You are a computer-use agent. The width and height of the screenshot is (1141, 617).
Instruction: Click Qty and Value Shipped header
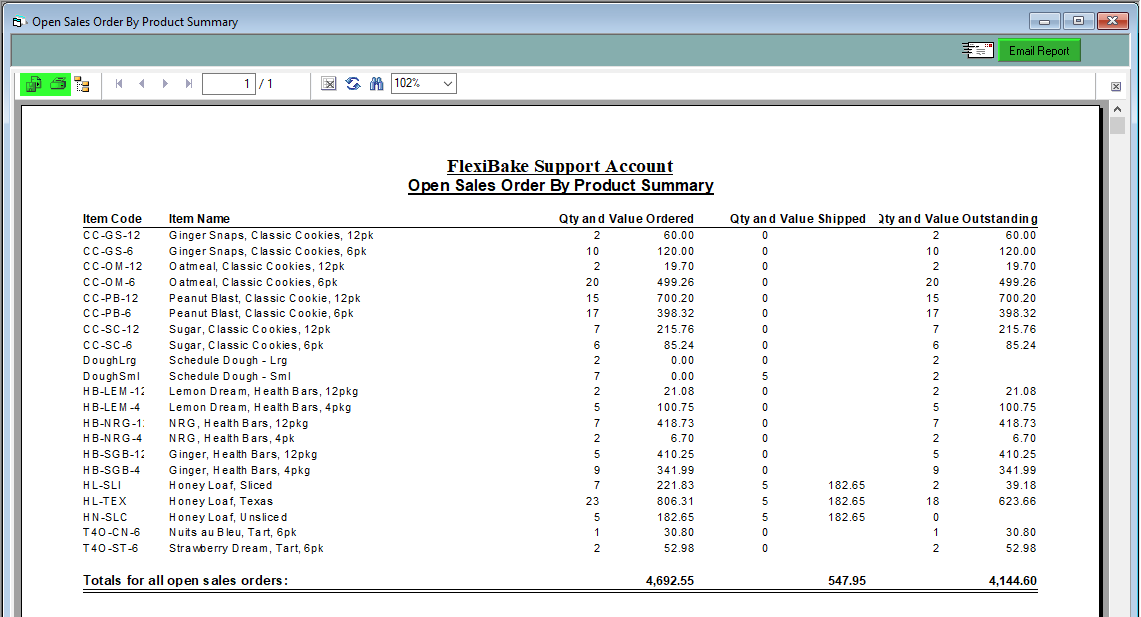point(798,219)
